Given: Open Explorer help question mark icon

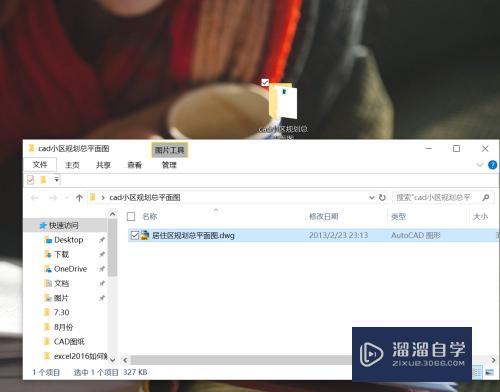Looking at the screenshot, I should point(492,165).
